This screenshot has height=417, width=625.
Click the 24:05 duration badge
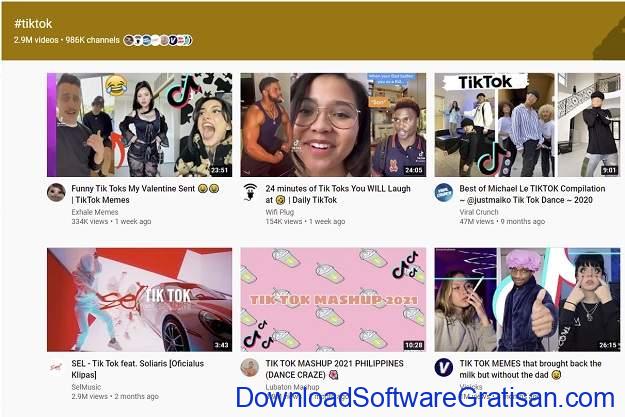[414, 170]
